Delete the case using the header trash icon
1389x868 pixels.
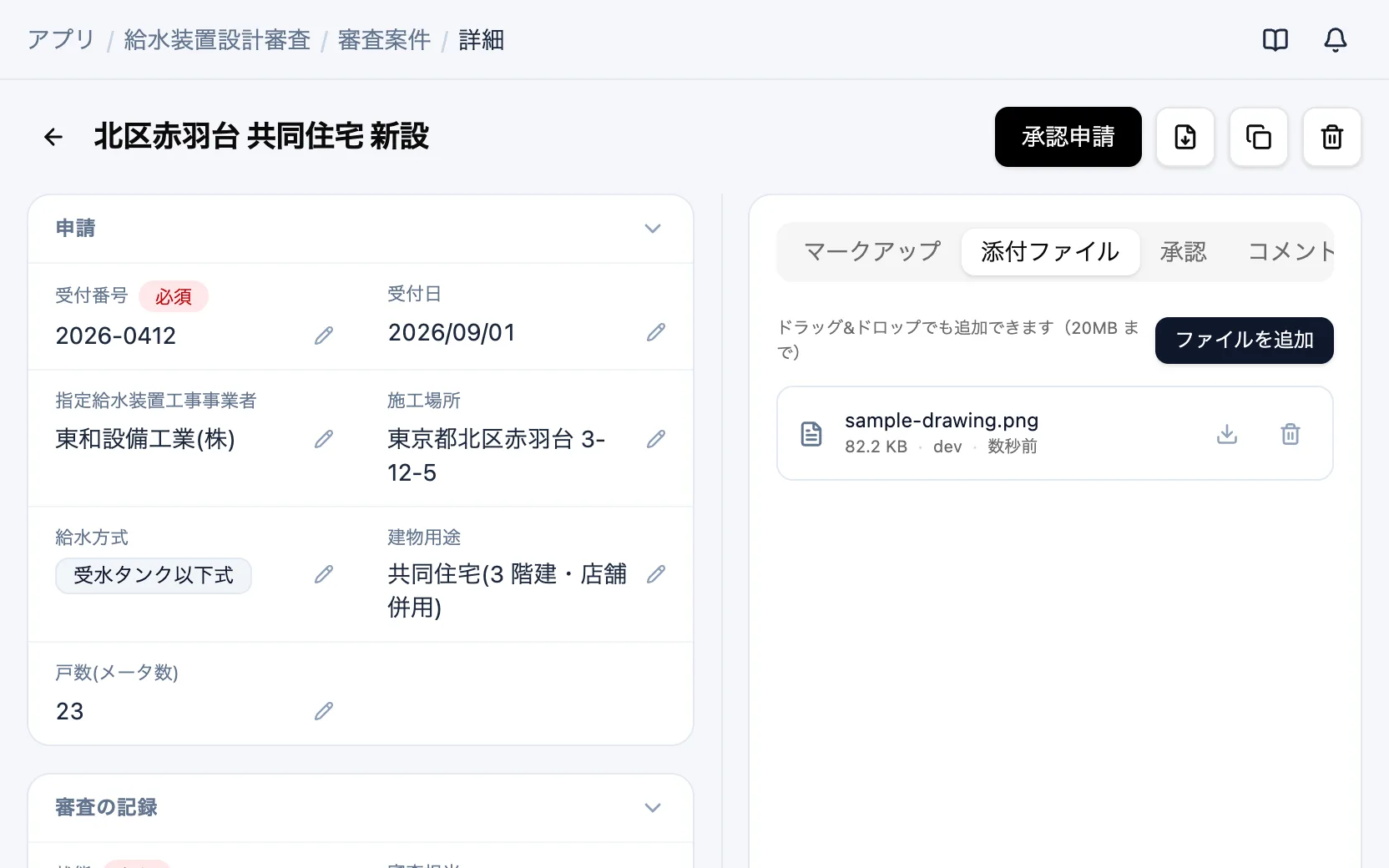pos(1332,137)
